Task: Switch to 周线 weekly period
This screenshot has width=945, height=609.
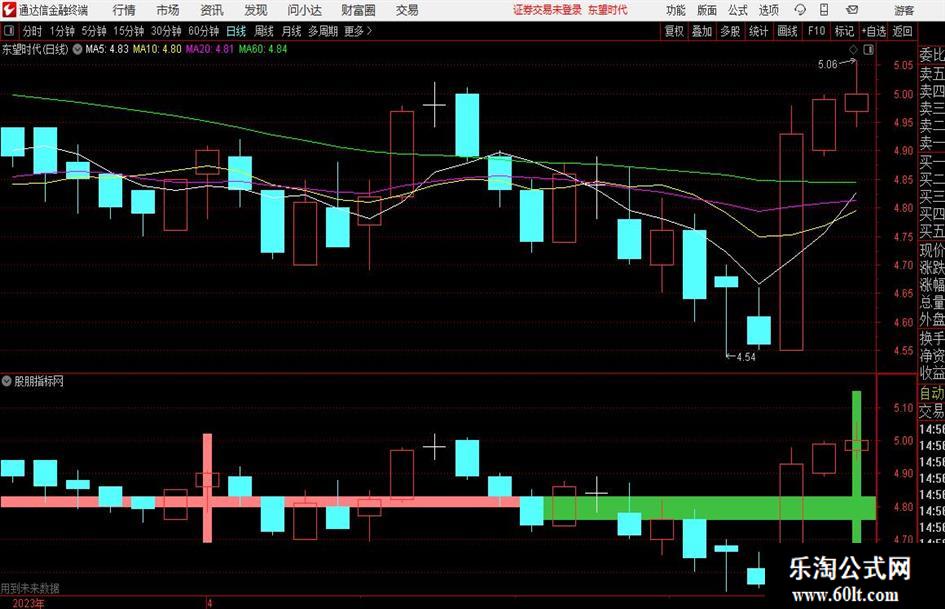Action: [264, 31]
